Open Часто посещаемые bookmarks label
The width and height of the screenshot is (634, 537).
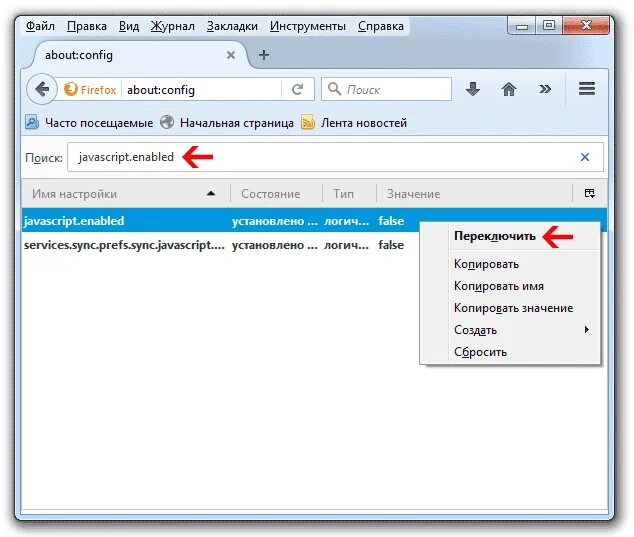(99, 123)
